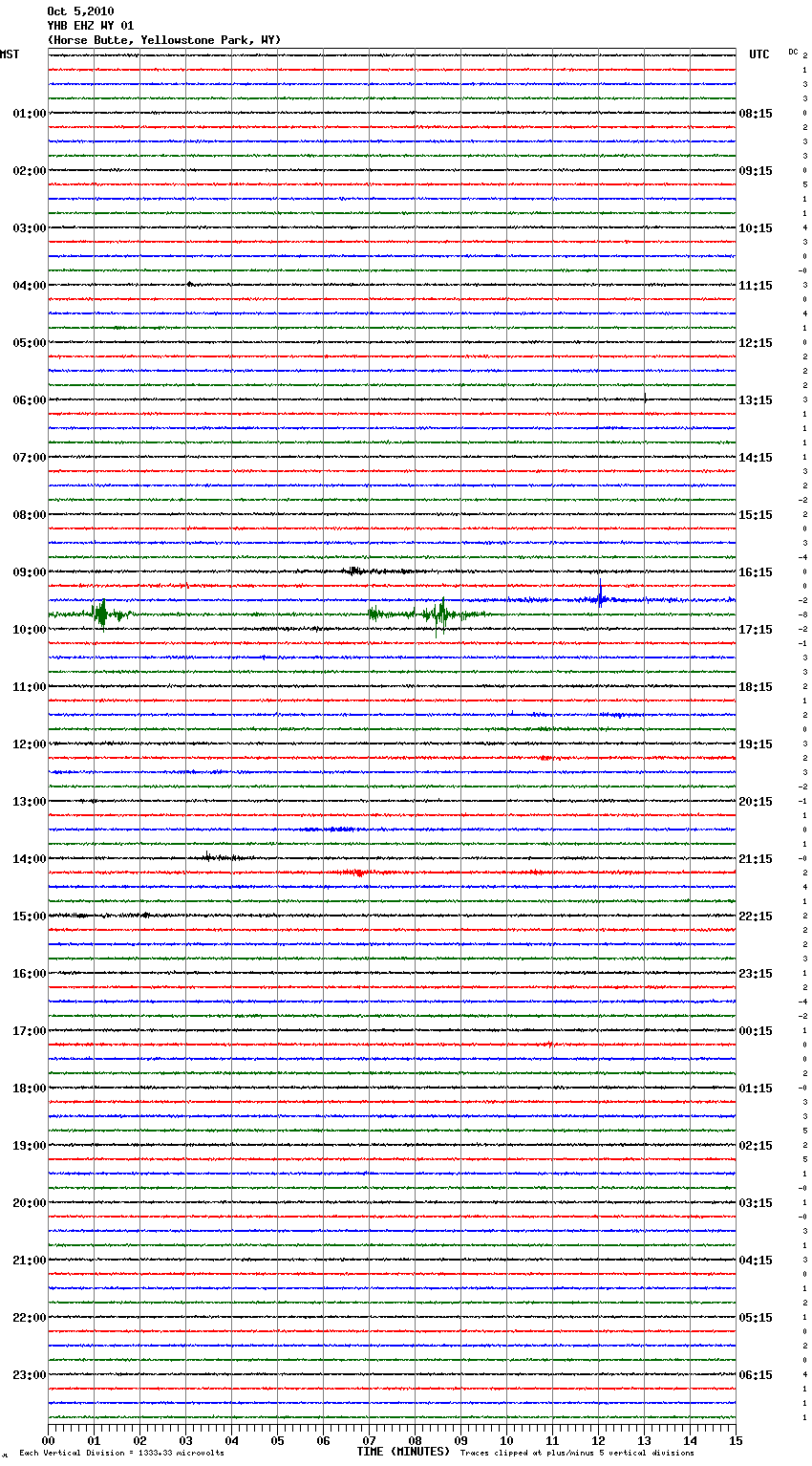Click the 10:00 MST time label

30,630
